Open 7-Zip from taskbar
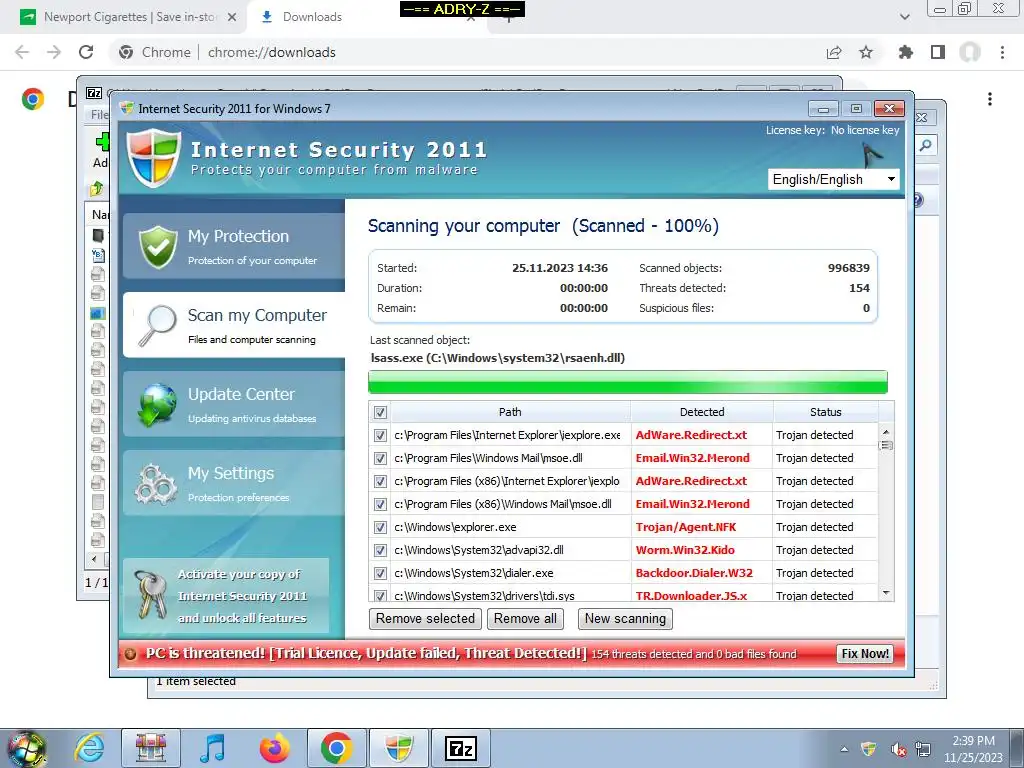The width and height of the screenshot is (1024, 768). [x=461, y=748]
